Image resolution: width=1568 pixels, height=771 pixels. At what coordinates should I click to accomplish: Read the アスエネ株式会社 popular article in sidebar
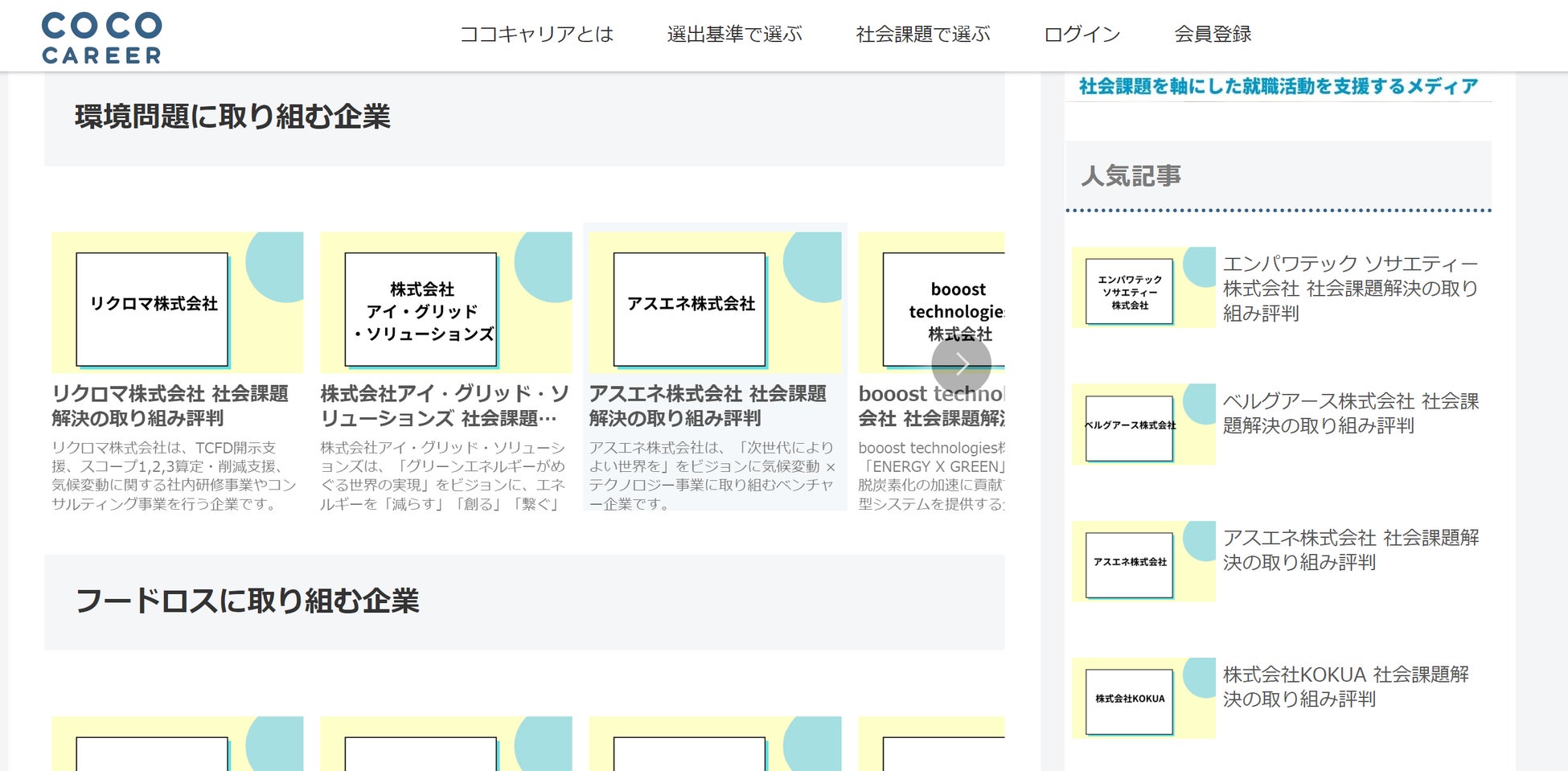click(1351, 550)
